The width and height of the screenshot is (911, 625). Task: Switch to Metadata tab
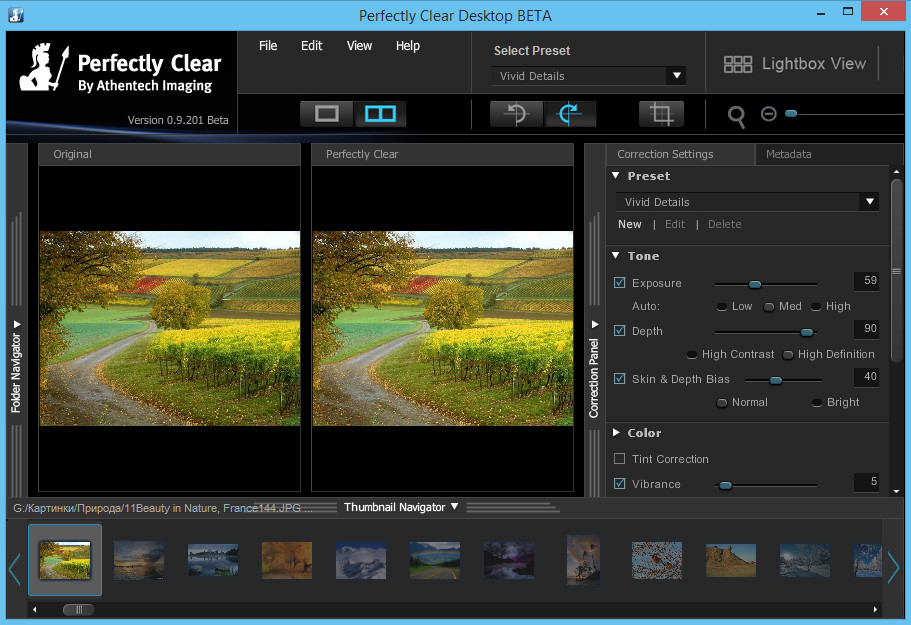tap(788, 154)
